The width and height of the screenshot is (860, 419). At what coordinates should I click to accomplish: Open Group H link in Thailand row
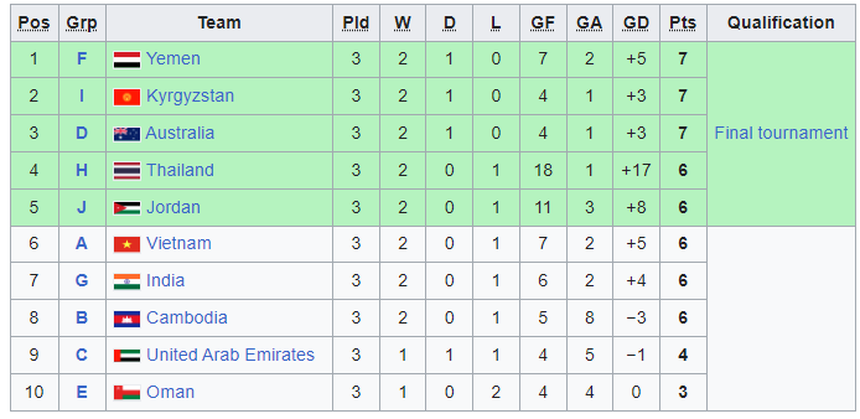[82, 170]
